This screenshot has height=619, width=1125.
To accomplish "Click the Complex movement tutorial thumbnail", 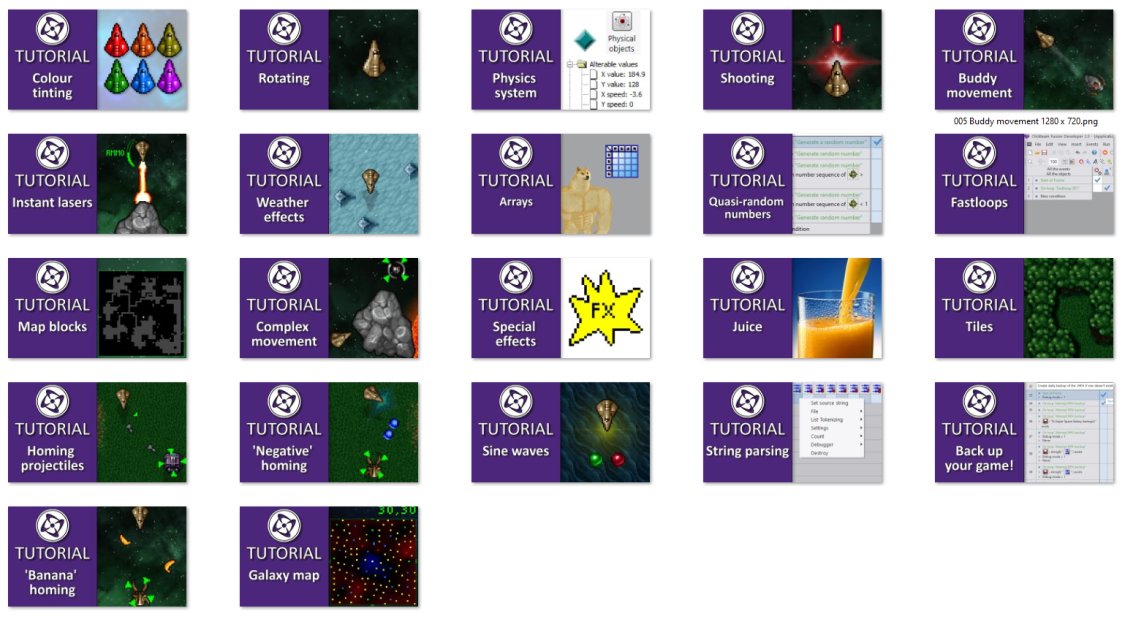I will coord(329,308).
